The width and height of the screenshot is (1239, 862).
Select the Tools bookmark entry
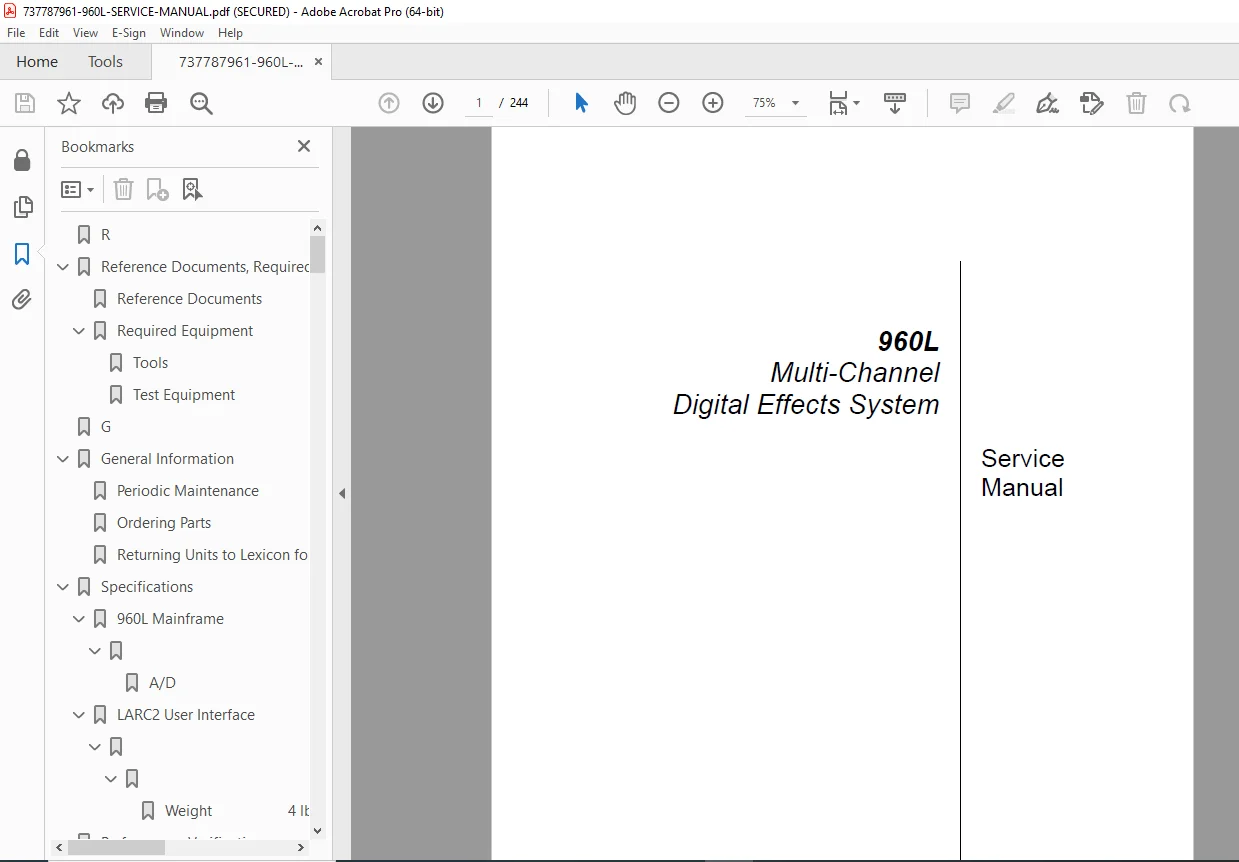150,363
